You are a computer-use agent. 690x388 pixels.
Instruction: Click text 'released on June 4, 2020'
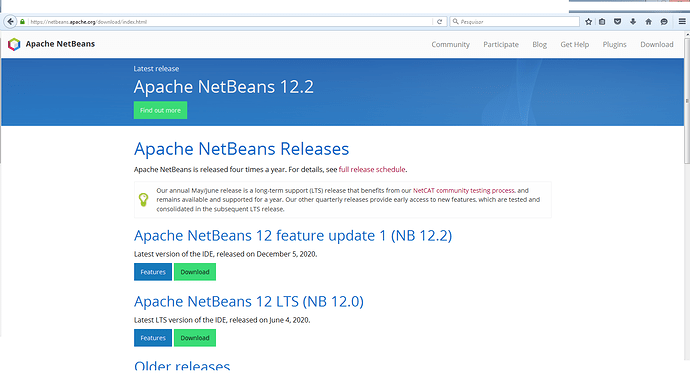pos(269,320)
